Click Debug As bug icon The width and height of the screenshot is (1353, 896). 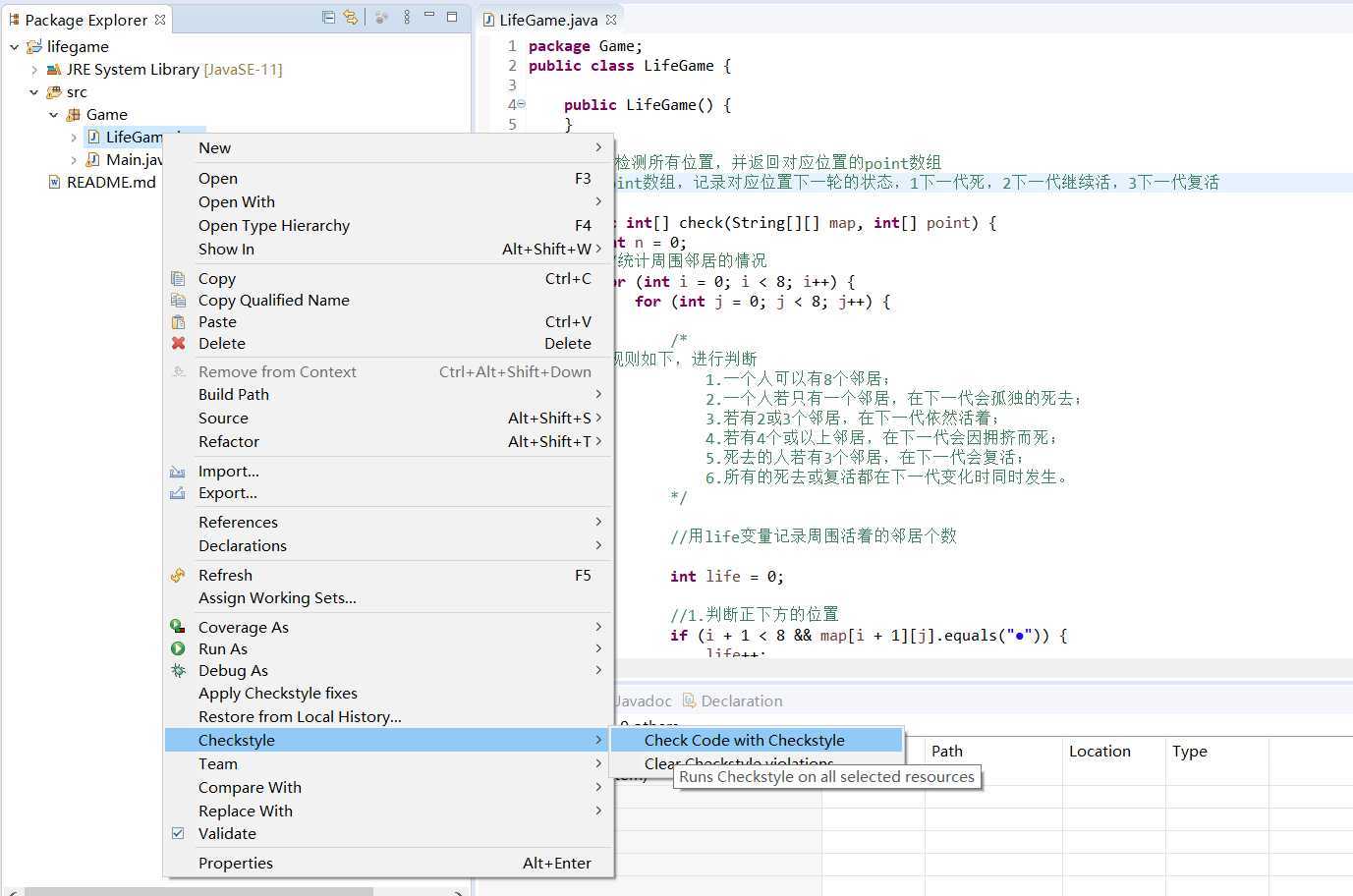[178, 671]
